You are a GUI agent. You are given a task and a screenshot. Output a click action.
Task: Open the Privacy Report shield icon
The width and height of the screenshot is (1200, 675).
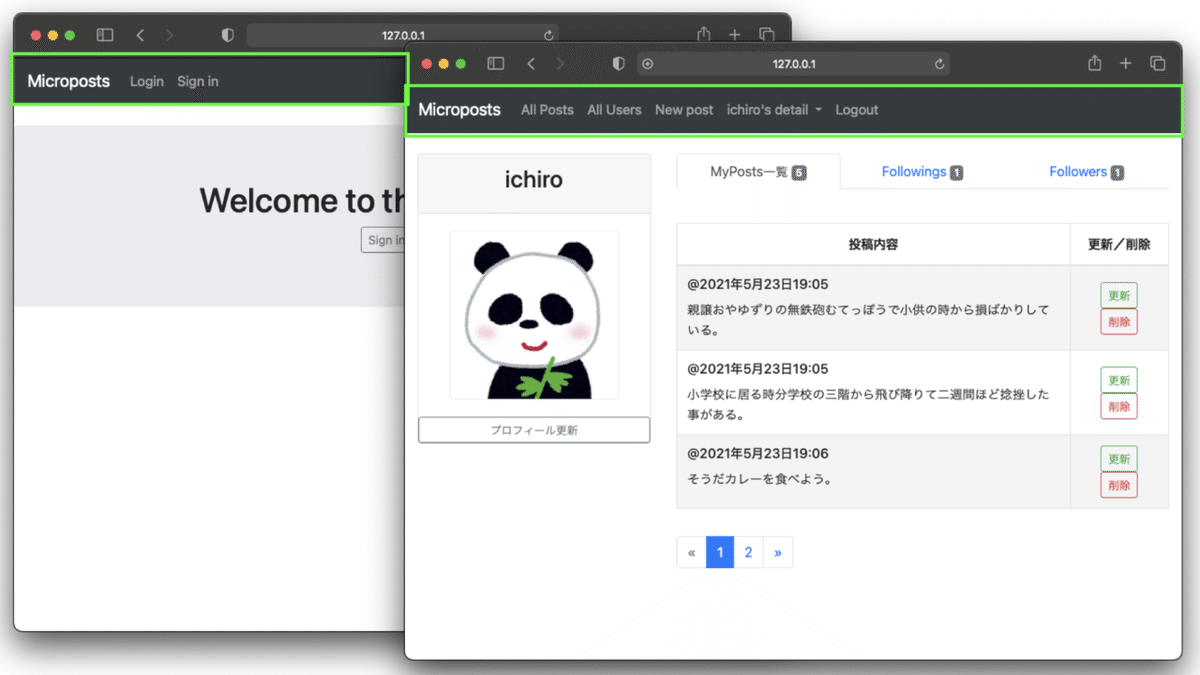coord(618,63)
